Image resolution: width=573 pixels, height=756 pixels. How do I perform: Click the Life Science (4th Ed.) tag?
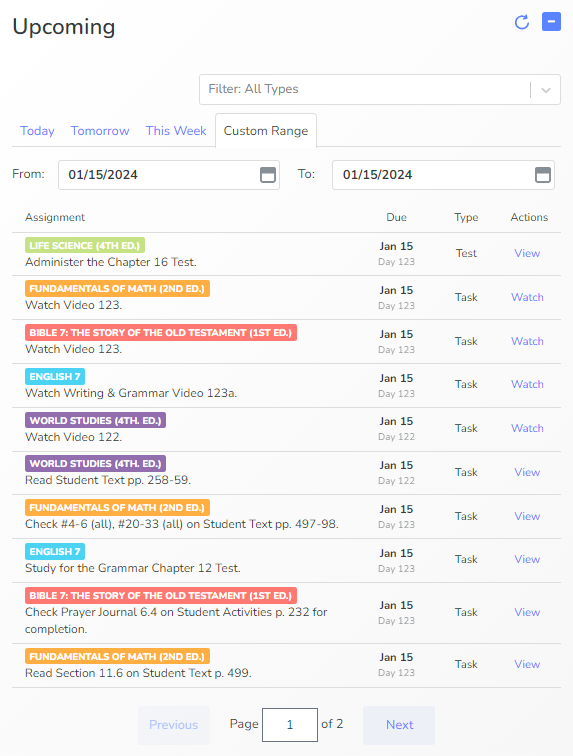(85, 245)
